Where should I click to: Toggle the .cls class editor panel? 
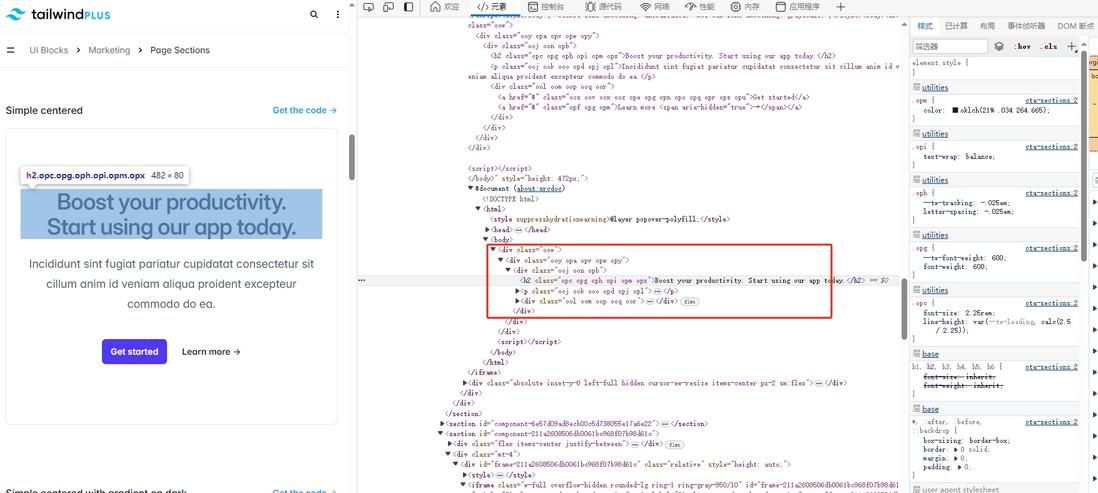pos(1048,46)
